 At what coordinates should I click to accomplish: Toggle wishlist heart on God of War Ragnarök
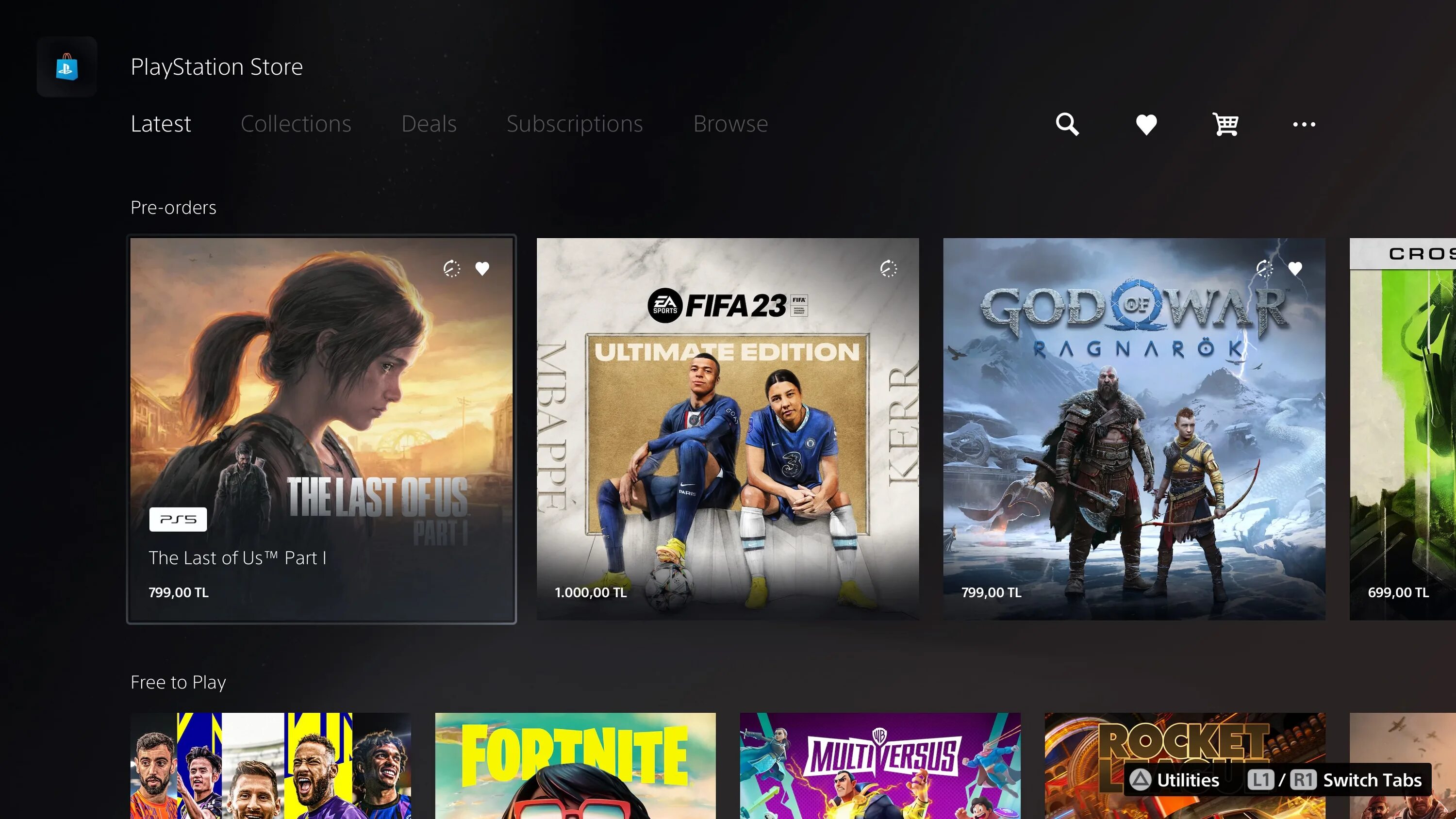click(1297, 267)
